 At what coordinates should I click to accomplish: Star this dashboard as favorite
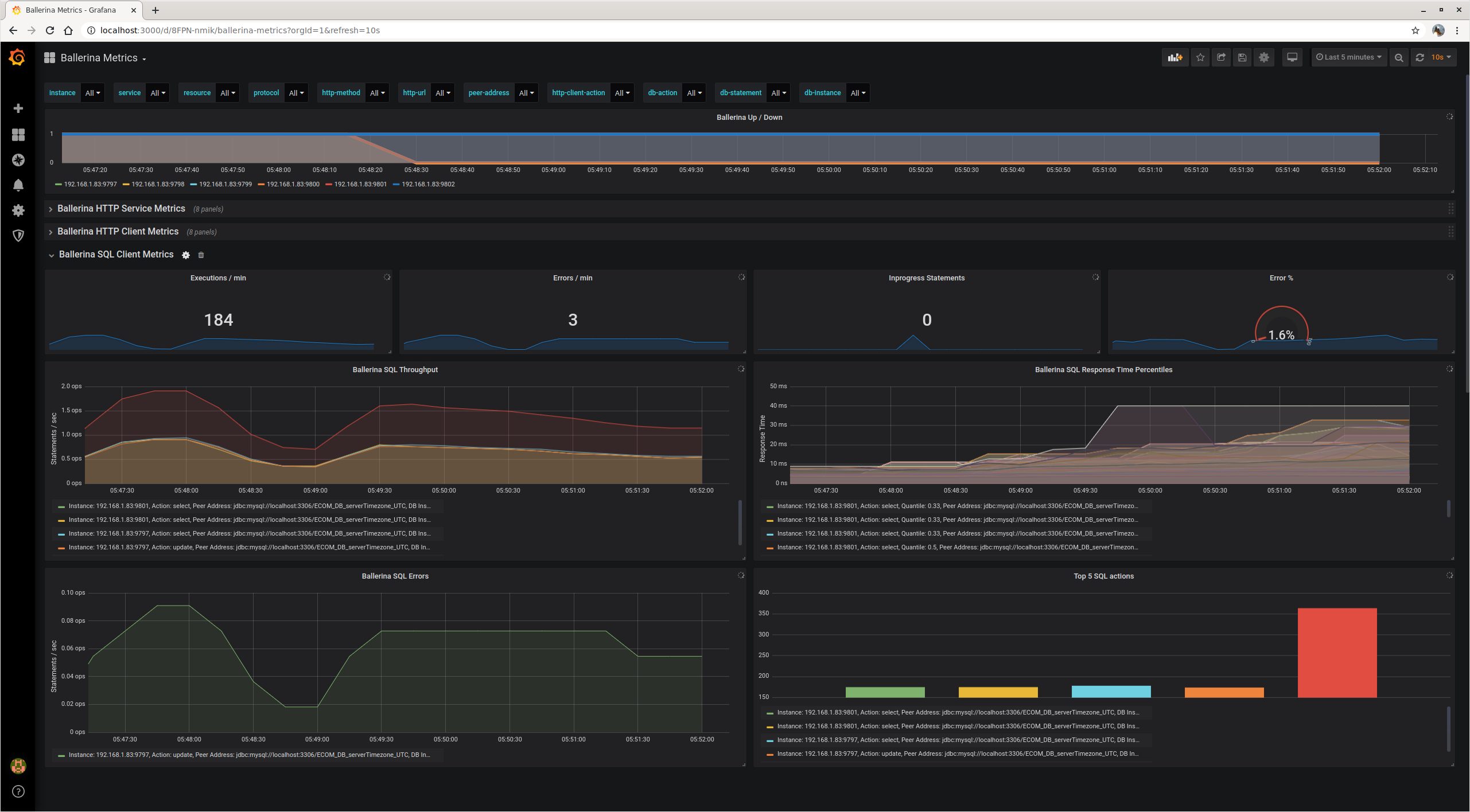coord(1200,57)
